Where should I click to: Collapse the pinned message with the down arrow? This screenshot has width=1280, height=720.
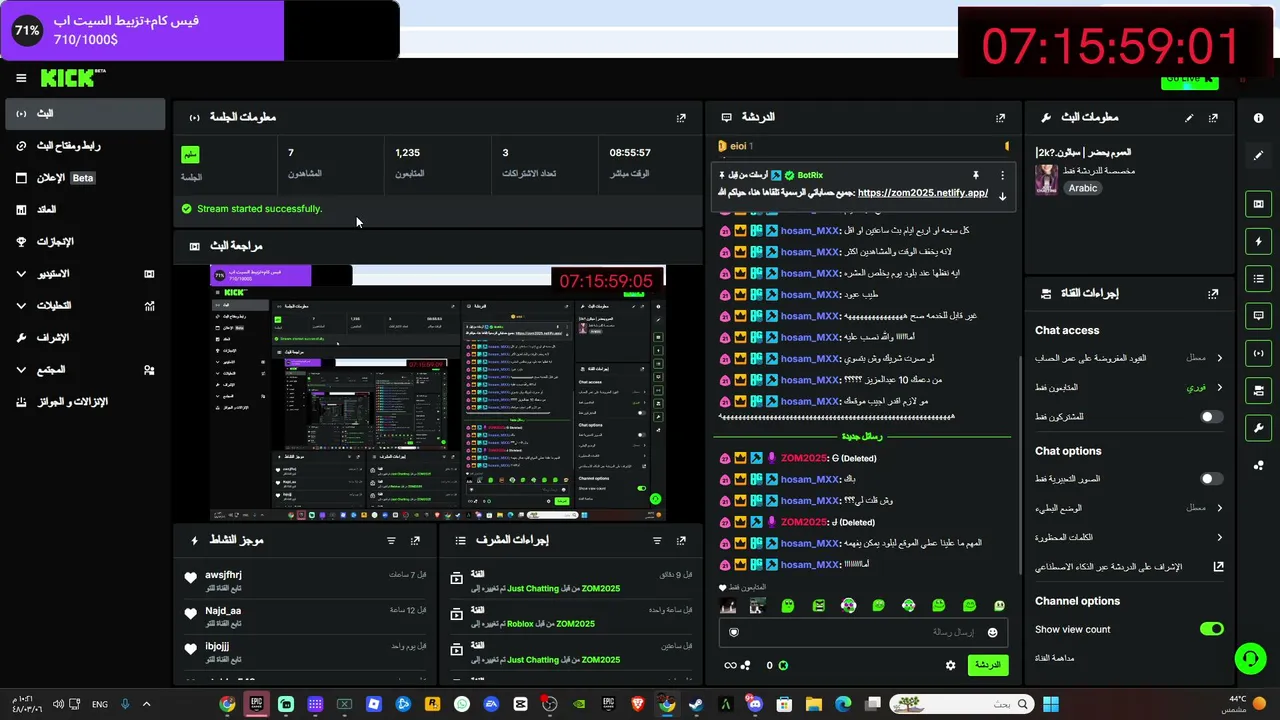[x=1002, y=196]
